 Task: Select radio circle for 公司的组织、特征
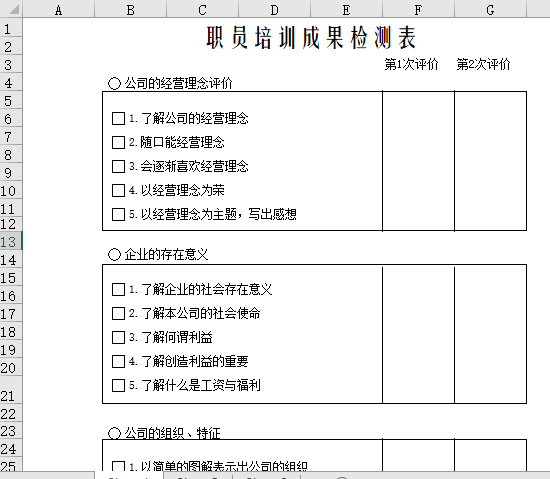[x=114, y=433]
